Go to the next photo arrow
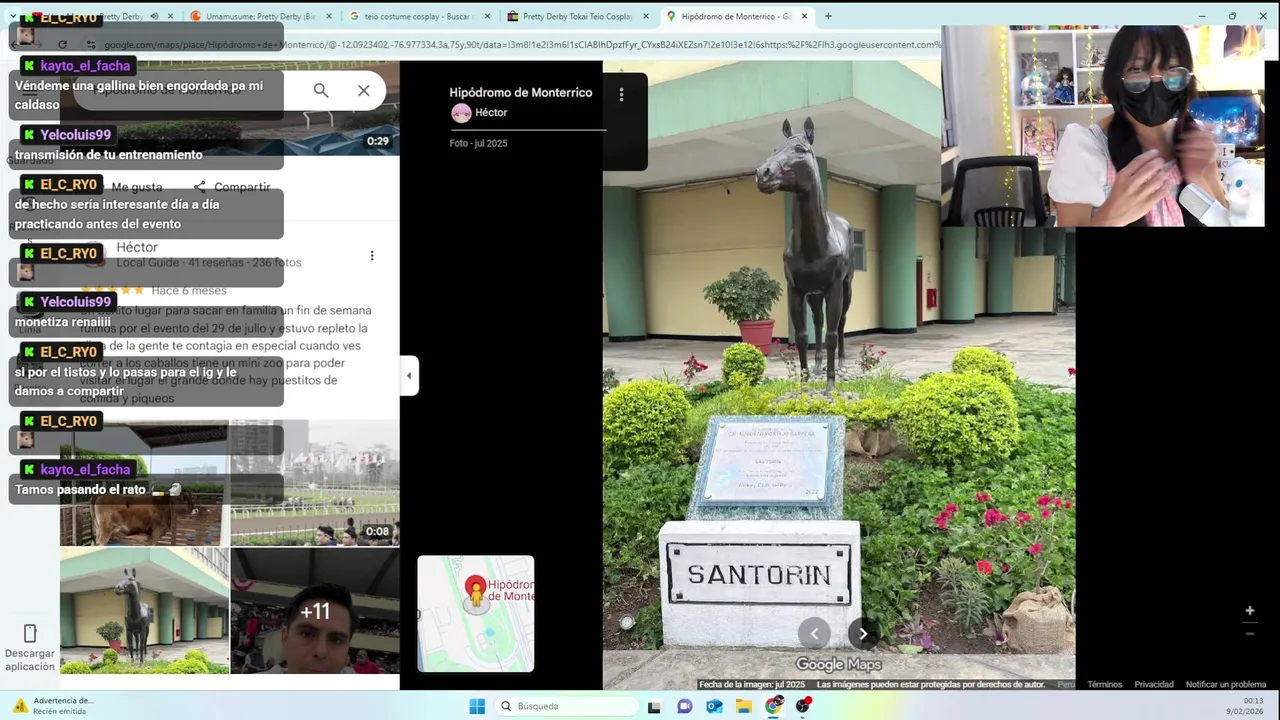This screenshot has height=720, width=1280. tap(863, 633)
